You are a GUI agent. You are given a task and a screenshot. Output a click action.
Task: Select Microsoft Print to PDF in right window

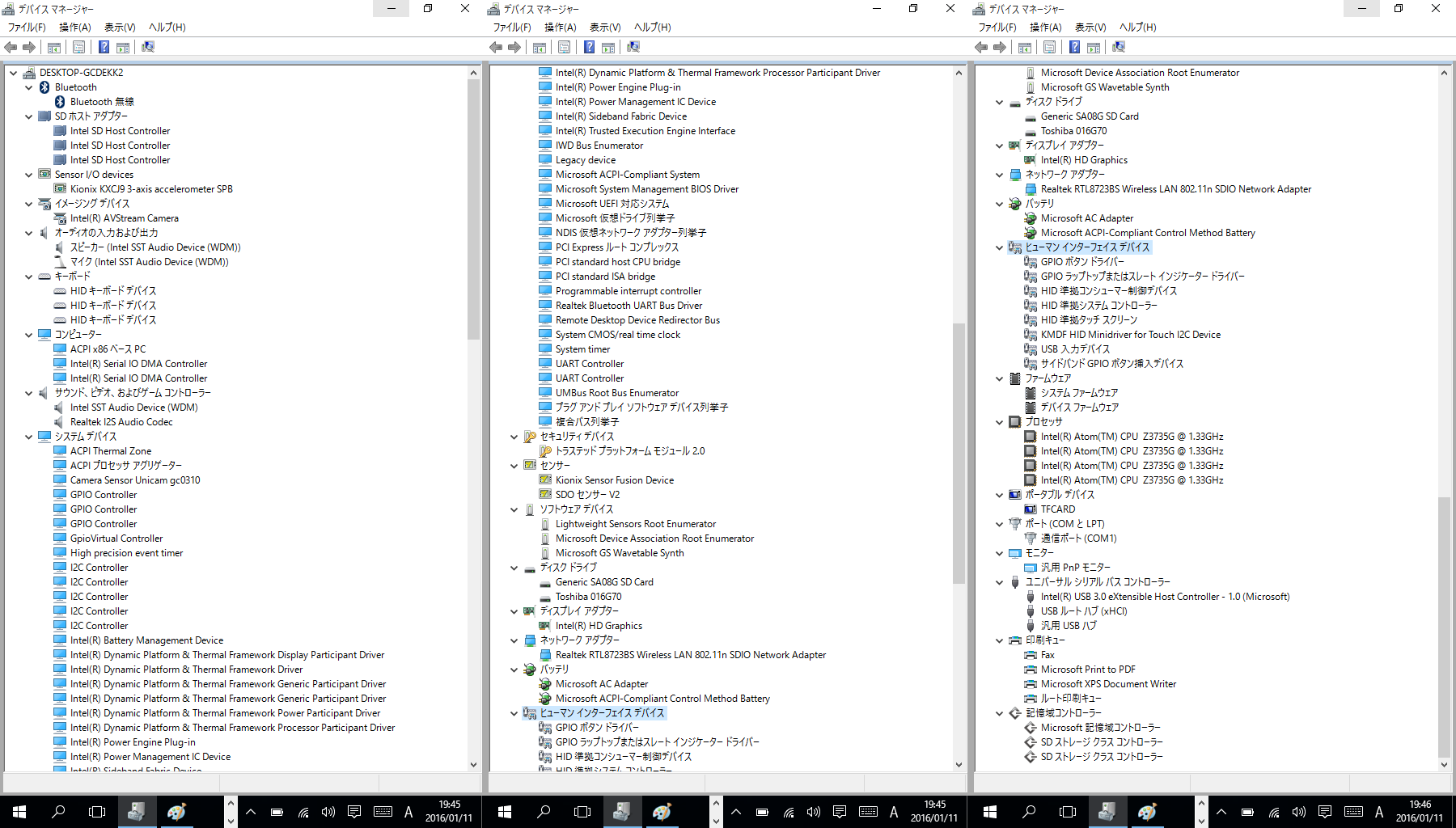click(1088, 670)
